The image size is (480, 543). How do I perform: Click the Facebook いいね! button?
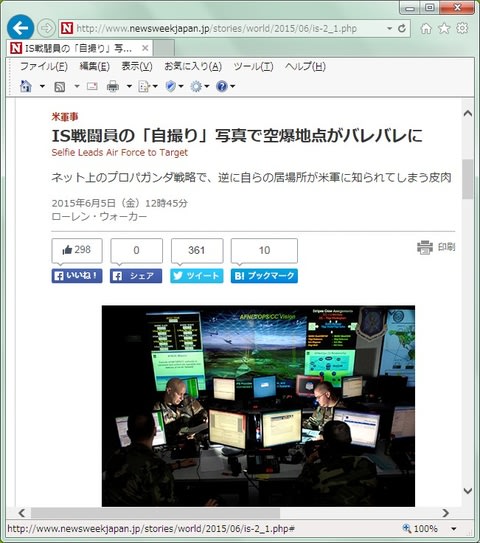[x=77, y=276]
